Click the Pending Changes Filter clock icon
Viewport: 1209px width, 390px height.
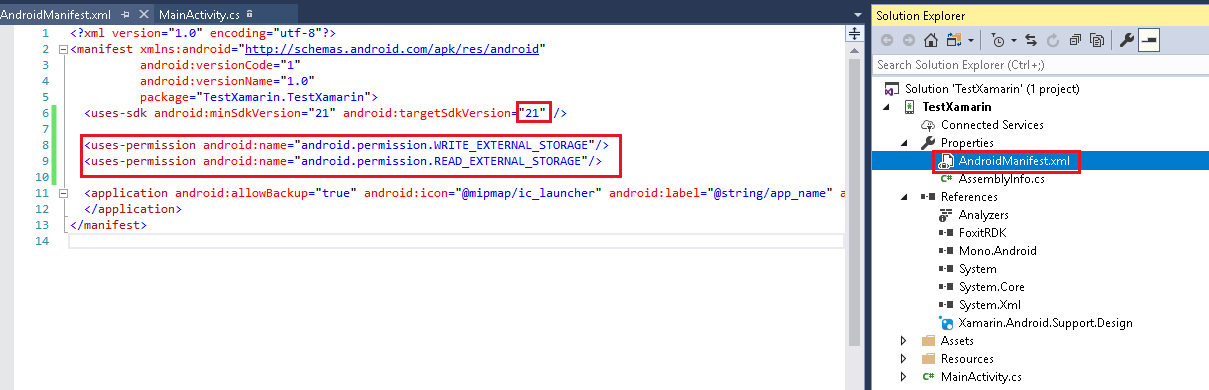(x=999, y=41)
